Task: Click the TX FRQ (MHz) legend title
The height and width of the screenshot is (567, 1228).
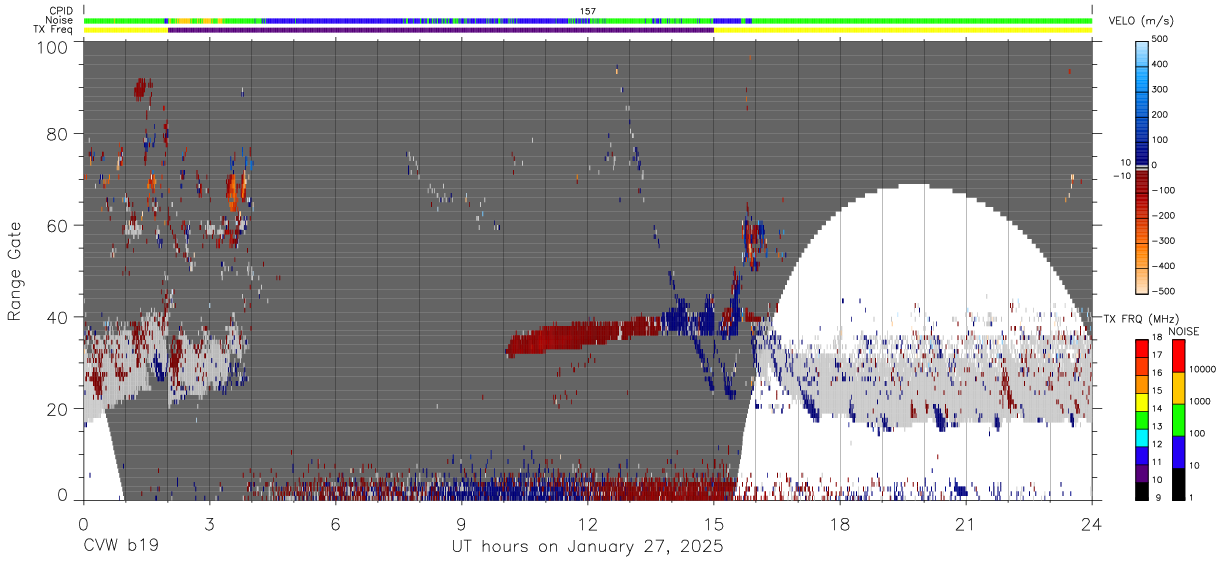Action: pyautogui.click(x=1139, y=318)
